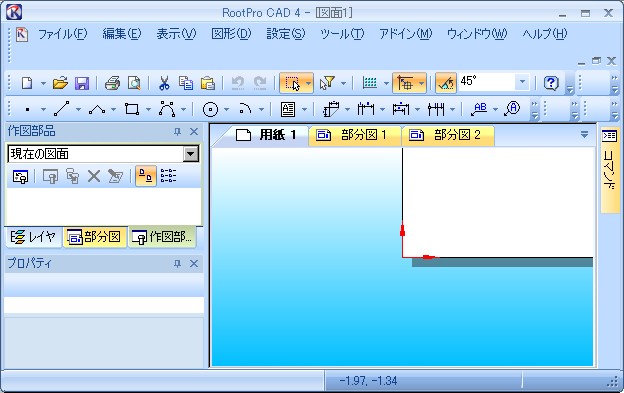
Task: Open dropdown arrow next to text box tool
Action: tap(304, 109)
